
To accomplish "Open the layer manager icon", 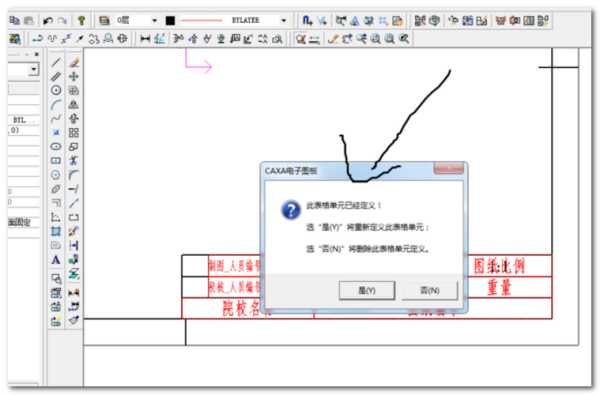I will (104, 20).
